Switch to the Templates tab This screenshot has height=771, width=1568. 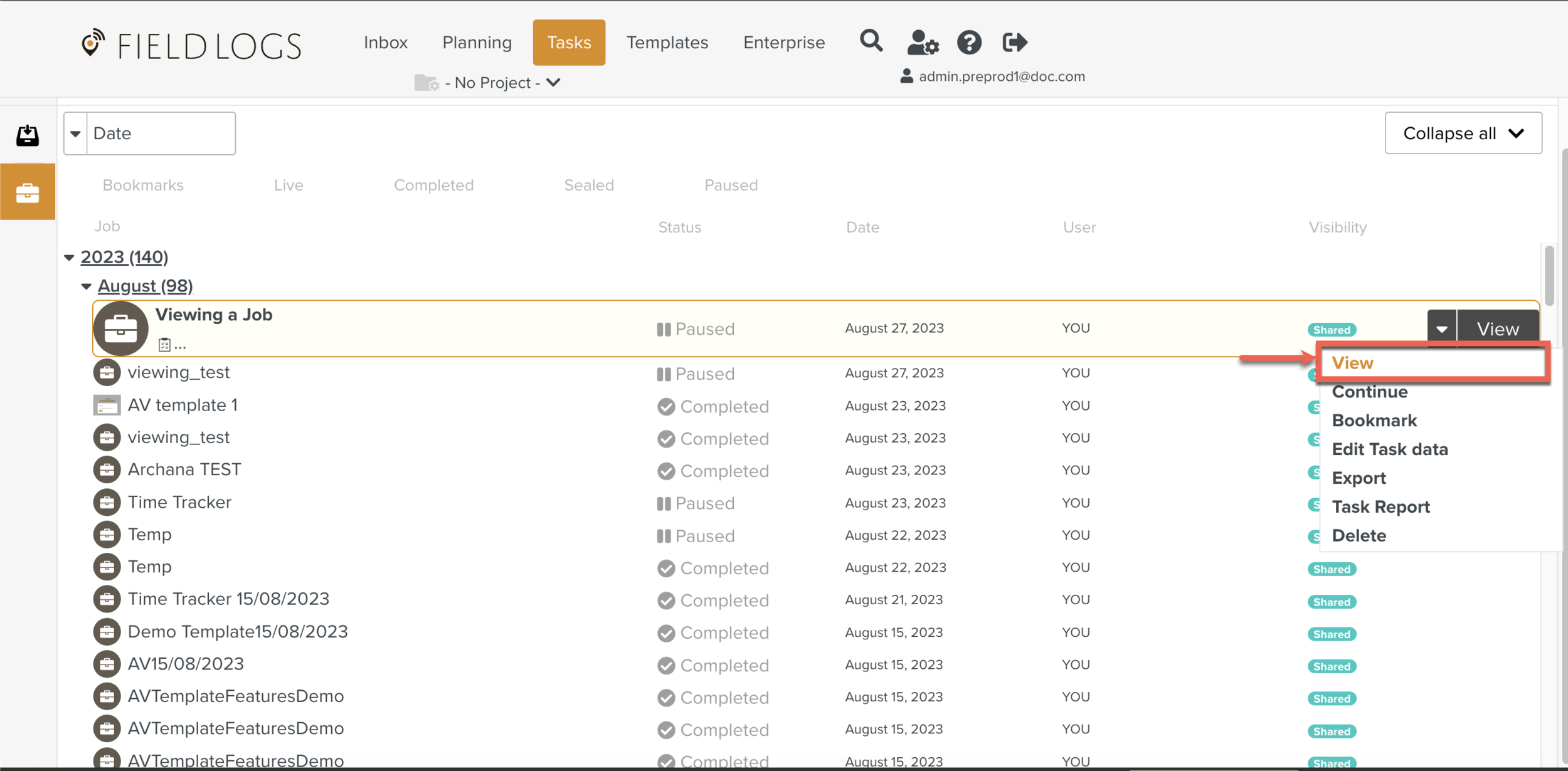tap(667, 43)
